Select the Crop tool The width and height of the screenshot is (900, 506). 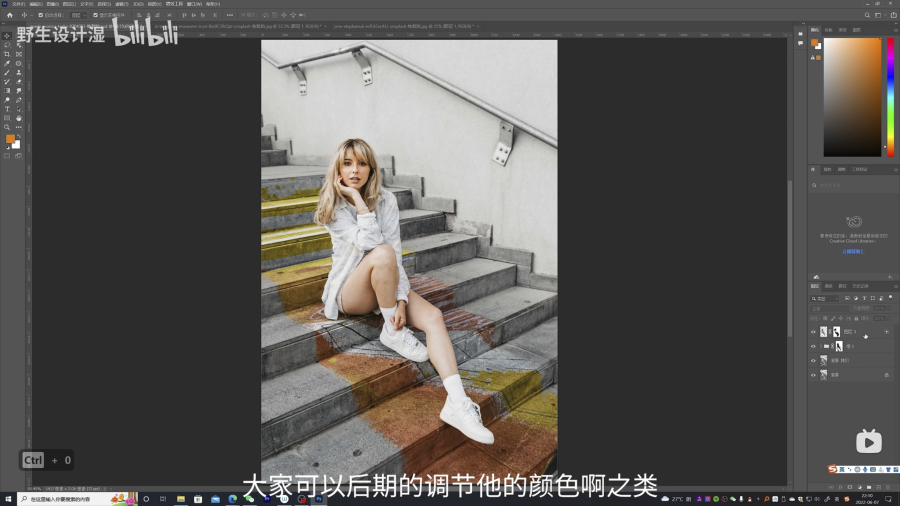click(x=7, y=54)
